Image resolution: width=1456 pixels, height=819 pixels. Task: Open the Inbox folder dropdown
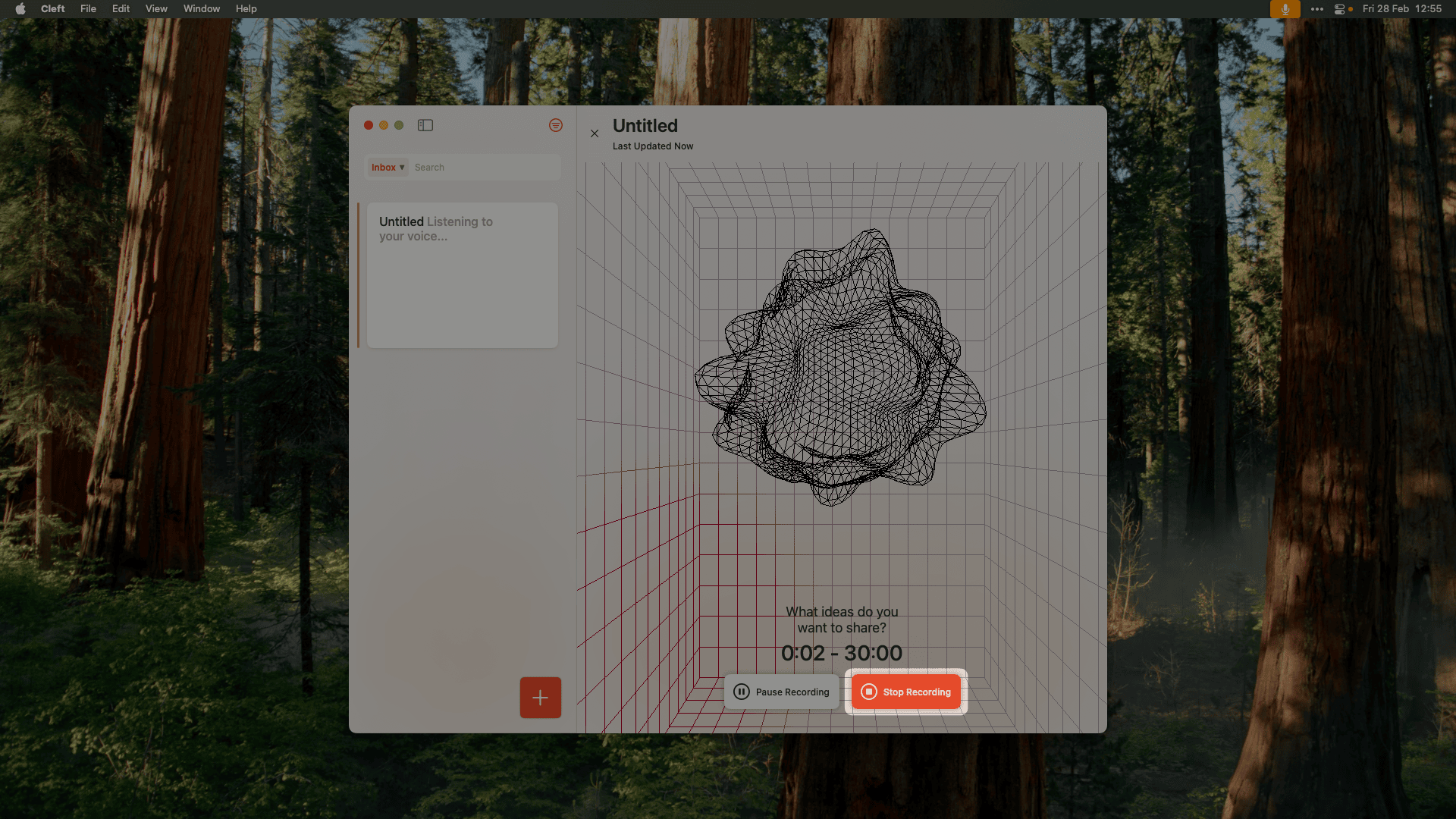[388, 167]
